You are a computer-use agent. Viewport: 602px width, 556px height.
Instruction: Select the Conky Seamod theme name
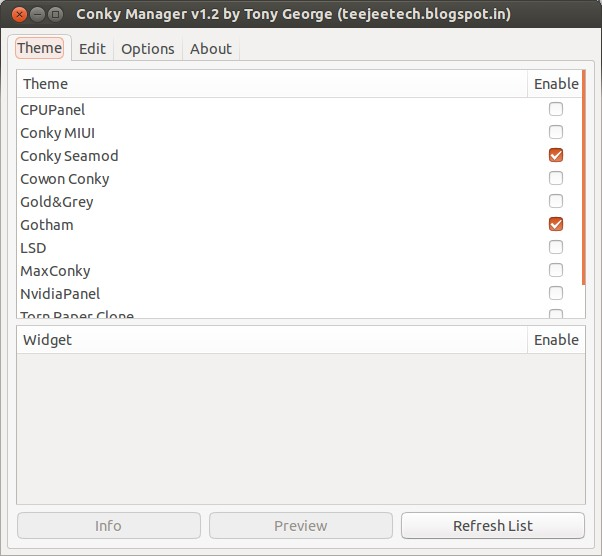(x=69, y=156)
